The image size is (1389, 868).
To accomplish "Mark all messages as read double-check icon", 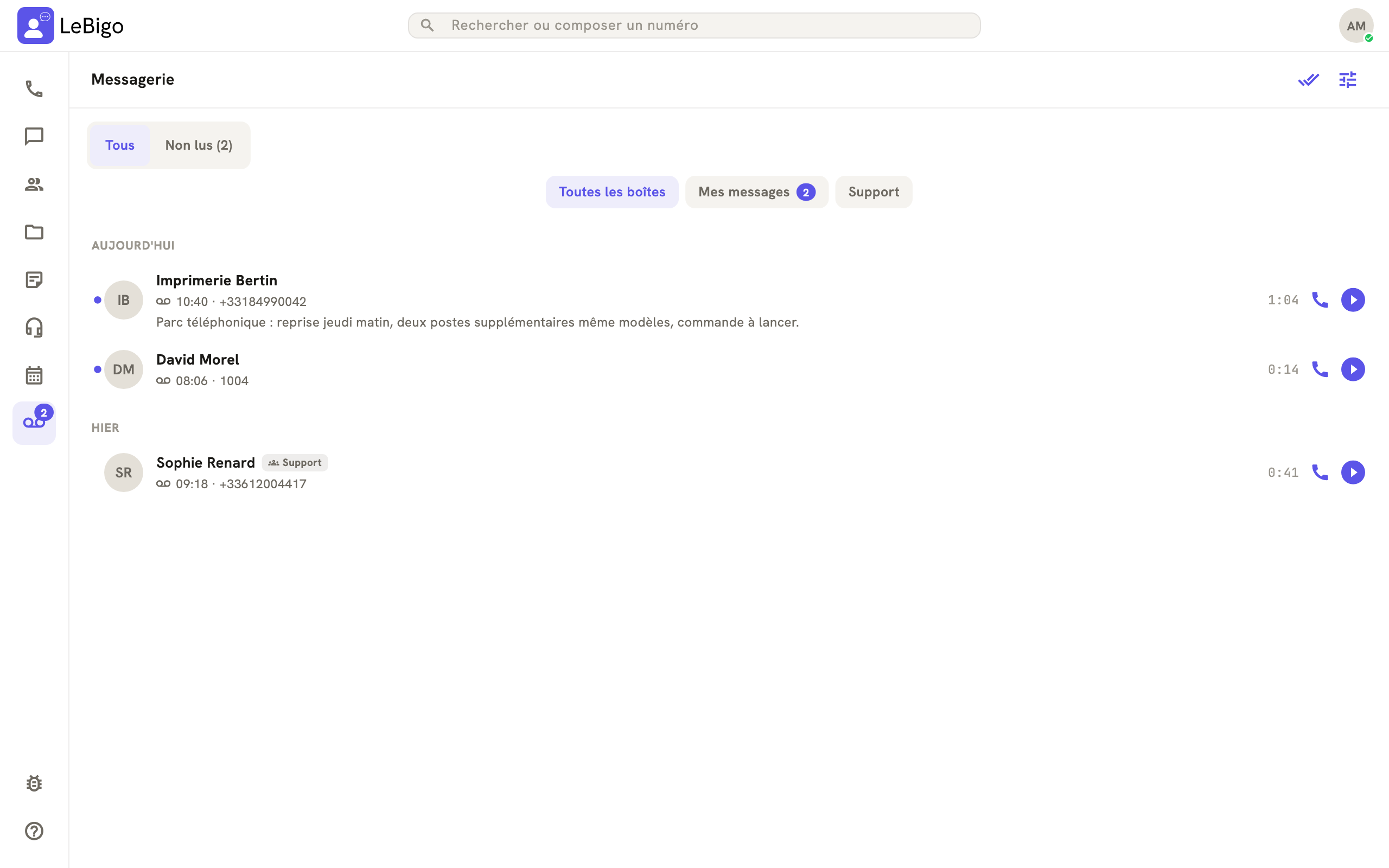I will pyautogui.click(x=1309, y=80).
